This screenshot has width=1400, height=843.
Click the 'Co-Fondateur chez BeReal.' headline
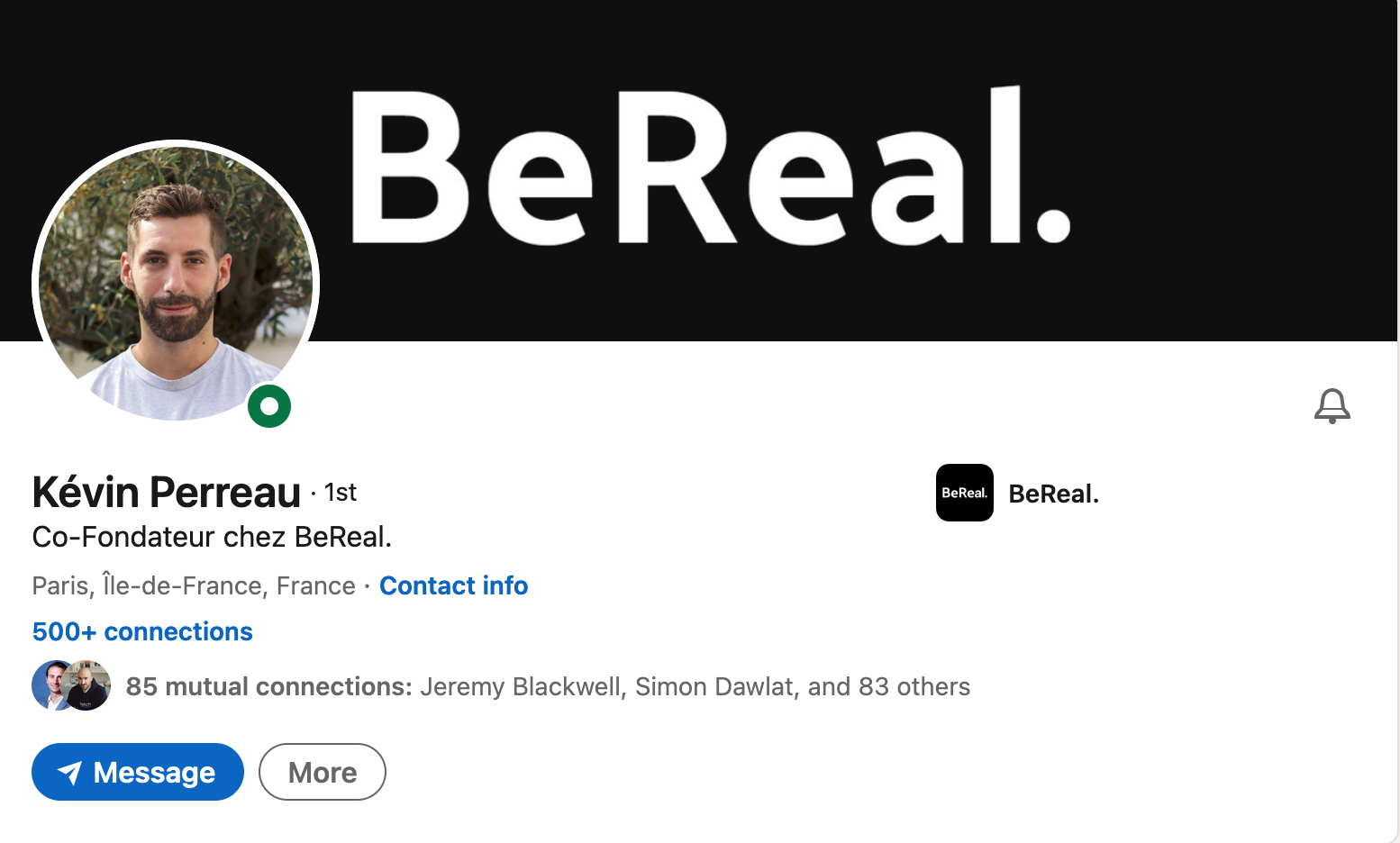tap(212, 537)
